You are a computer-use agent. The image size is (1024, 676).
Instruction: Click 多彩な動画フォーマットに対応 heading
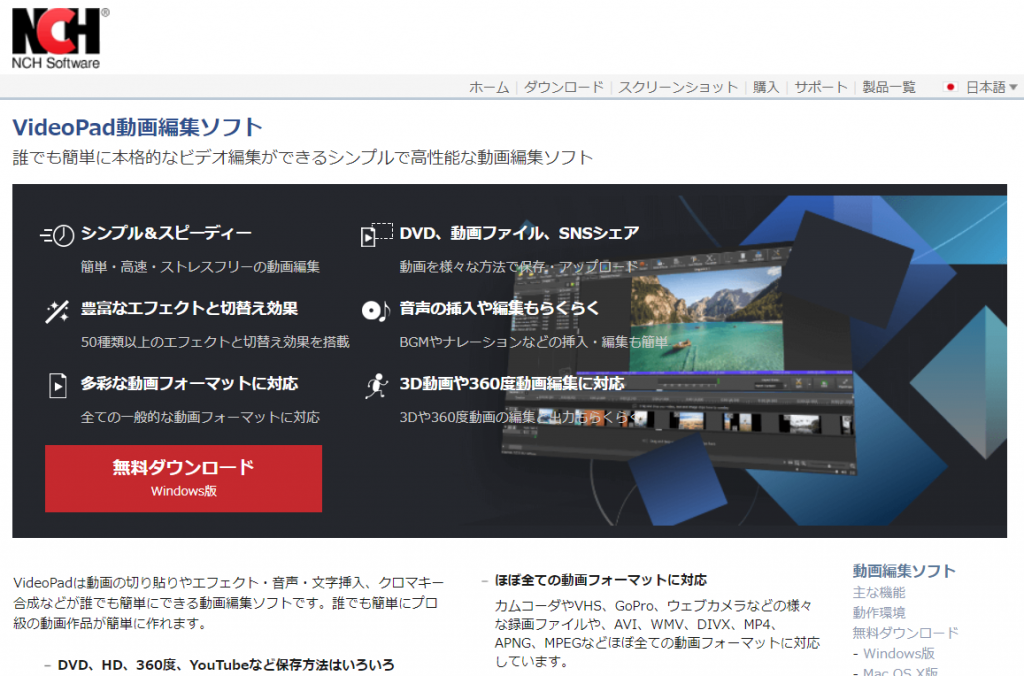(x=189, y=383)
